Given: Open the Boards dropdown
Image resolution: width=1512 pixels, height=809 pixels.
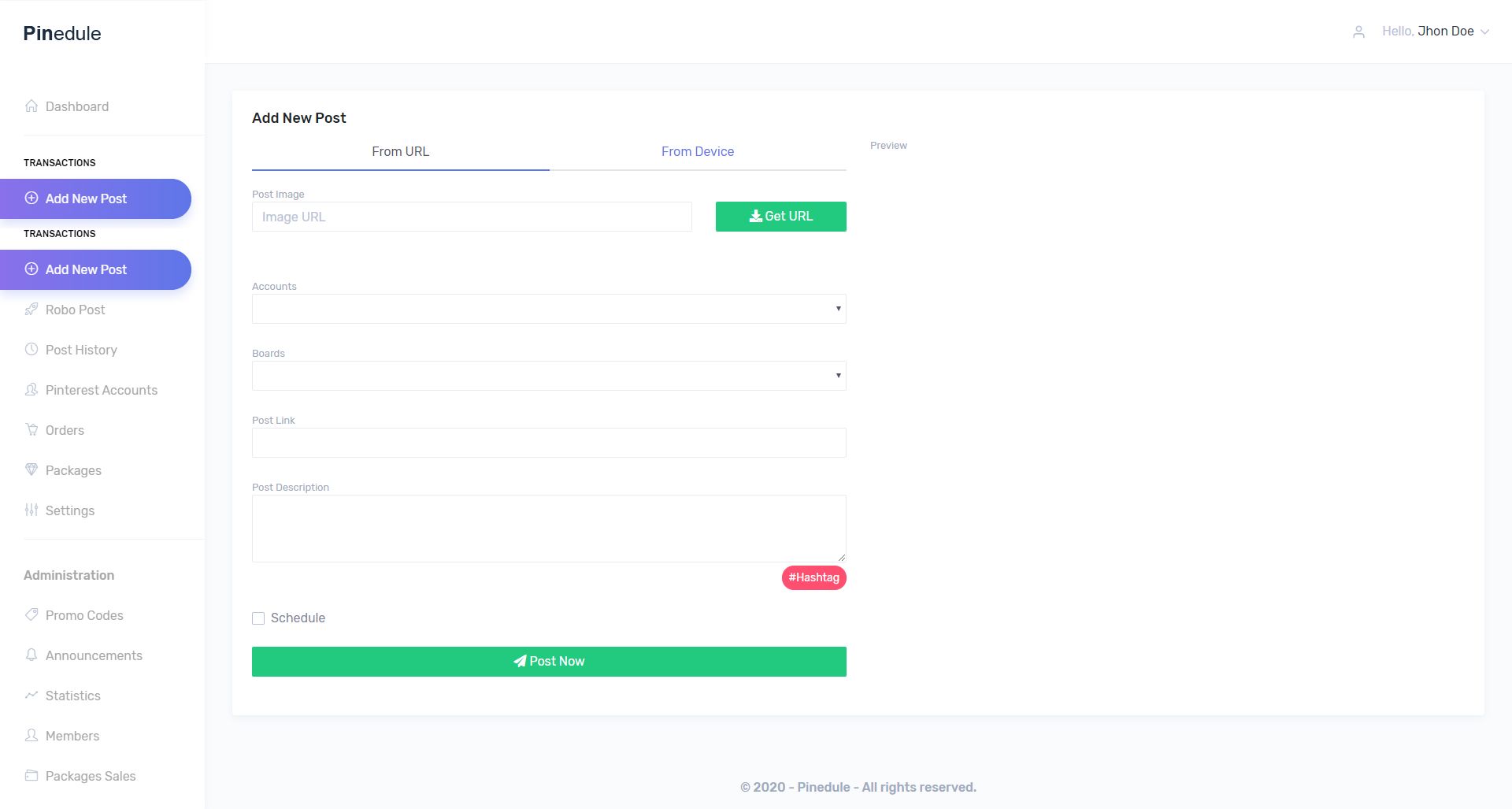Looking at the screenshot, I should 549,376.
